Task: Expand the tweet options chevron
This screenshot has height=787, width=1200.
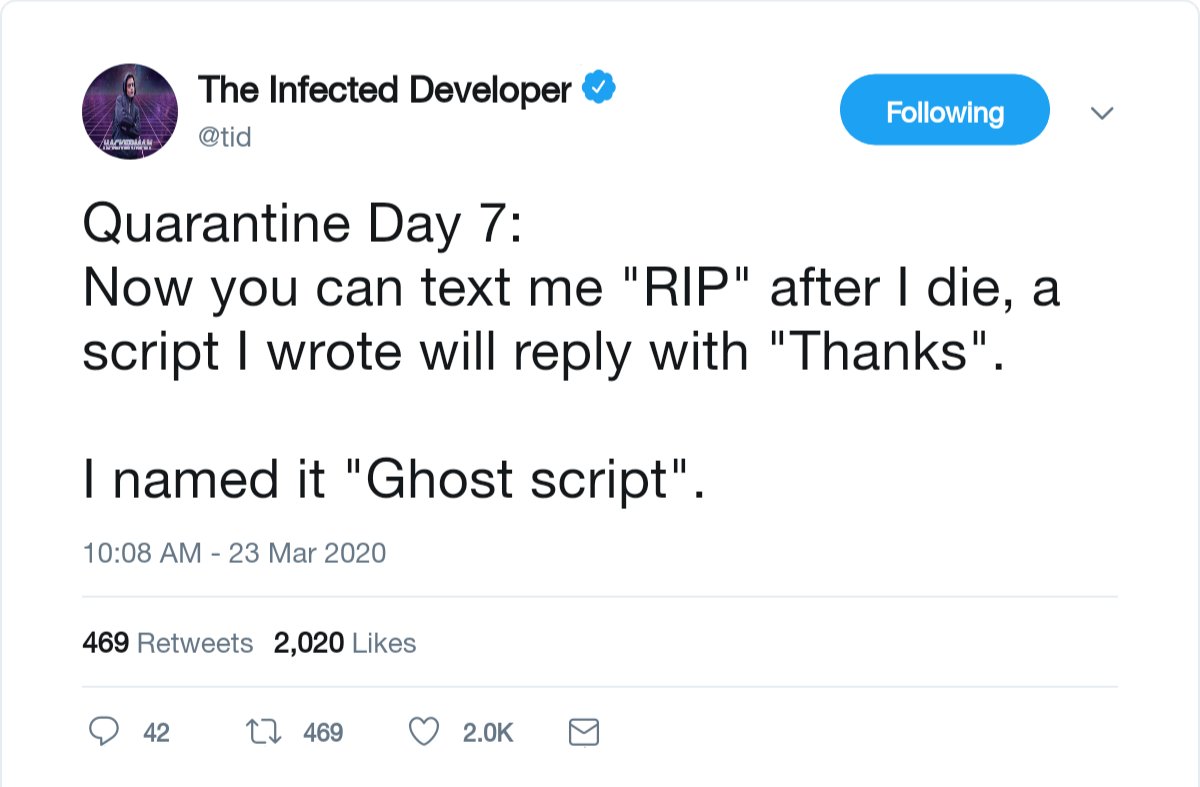Action: [1101, 112]
